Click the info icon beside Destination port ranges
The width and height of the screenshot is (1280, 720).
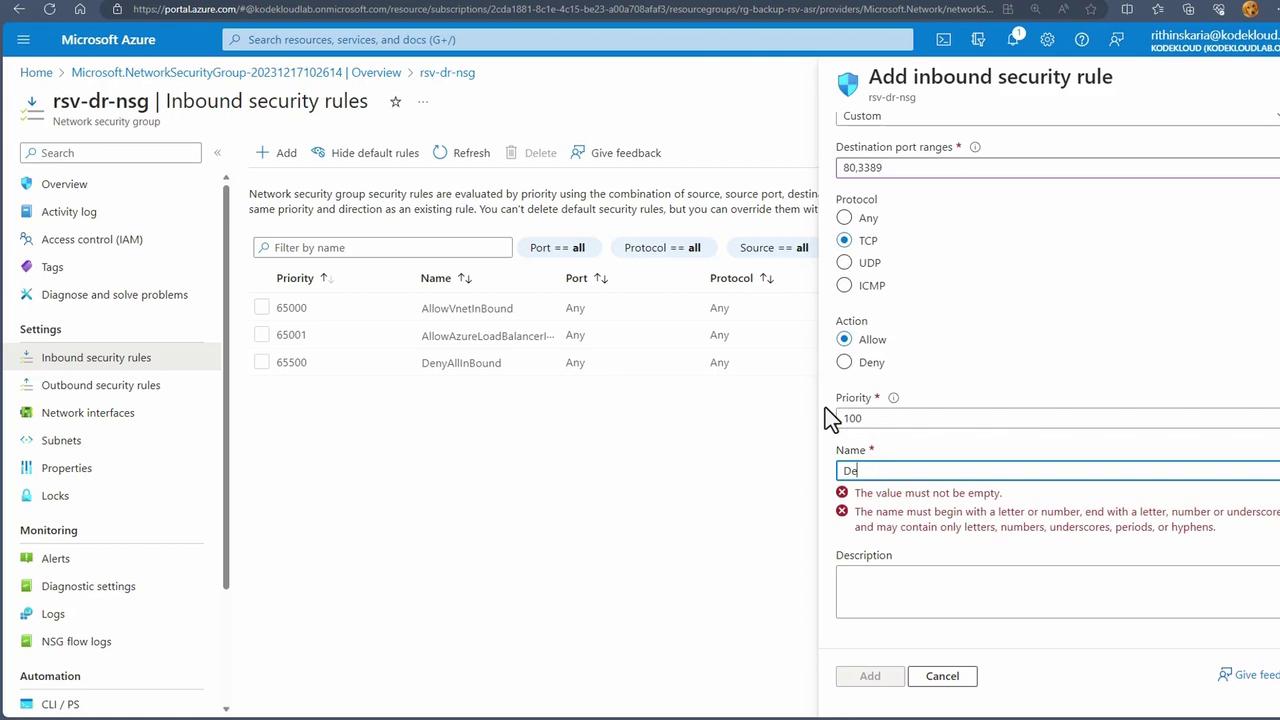point(975,147)
